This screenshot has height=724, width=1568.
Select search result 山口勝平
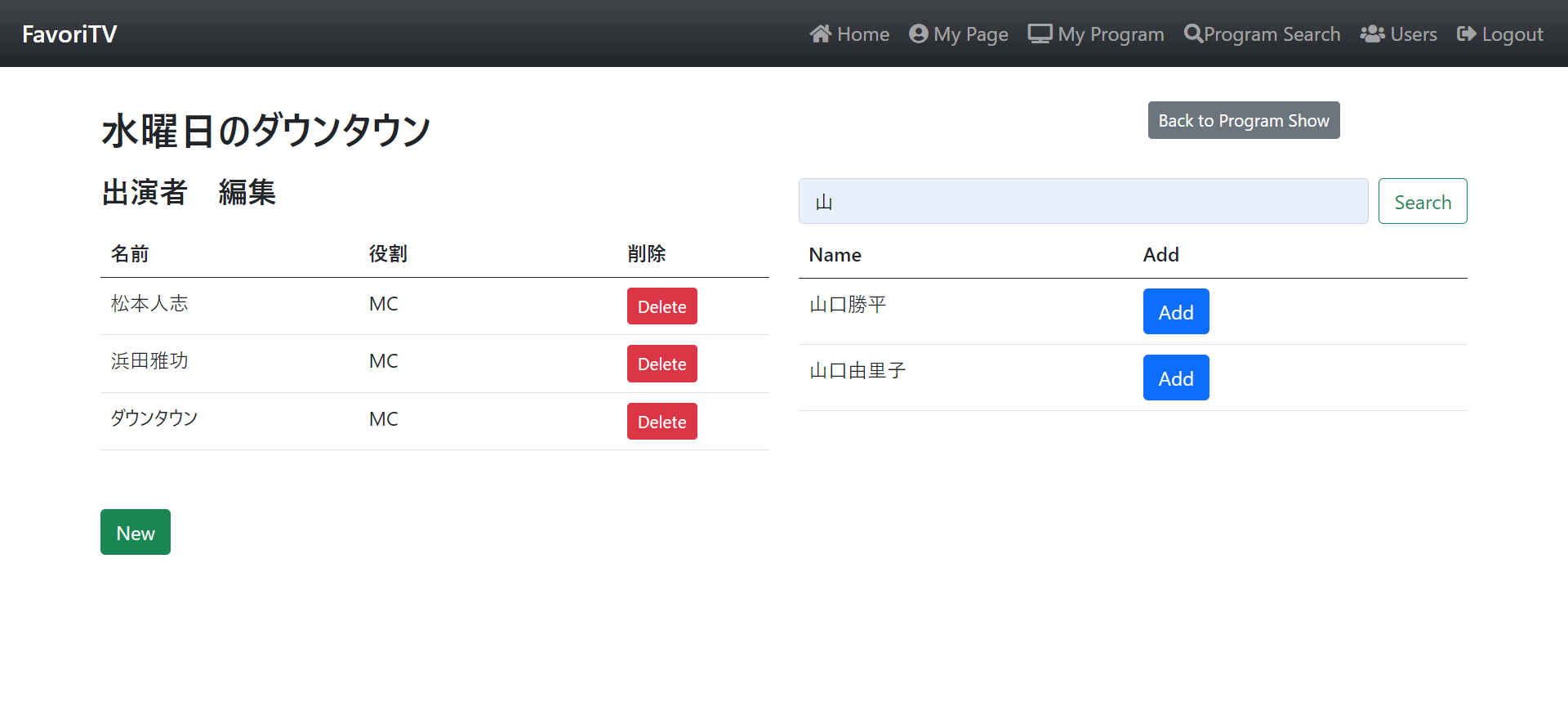[848, 305]
